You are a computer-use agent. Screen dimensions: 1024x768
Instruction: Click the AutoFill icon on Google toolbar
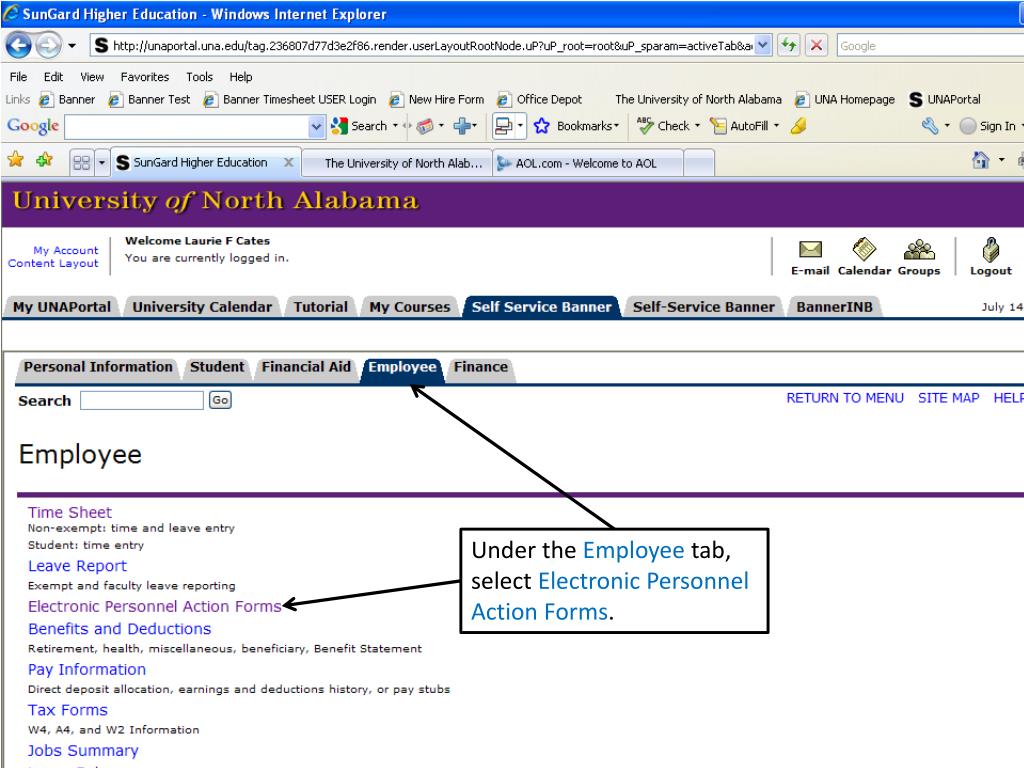(718, 126)
